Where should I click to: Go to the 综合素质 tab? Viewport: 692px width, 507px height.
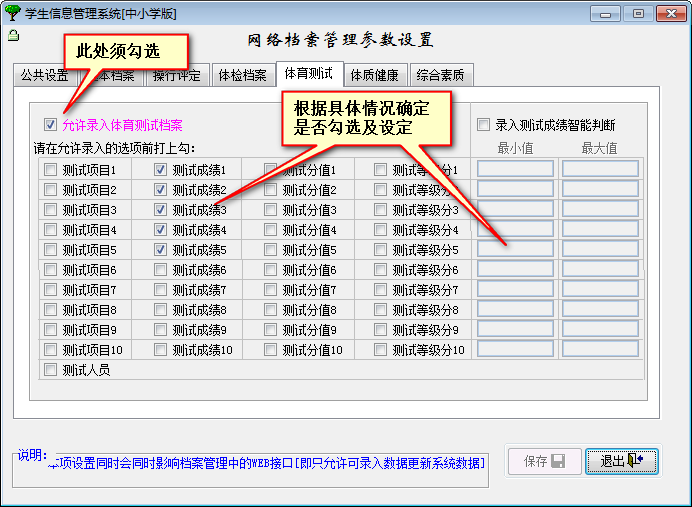pyautogui.click(x=441, y=75)
